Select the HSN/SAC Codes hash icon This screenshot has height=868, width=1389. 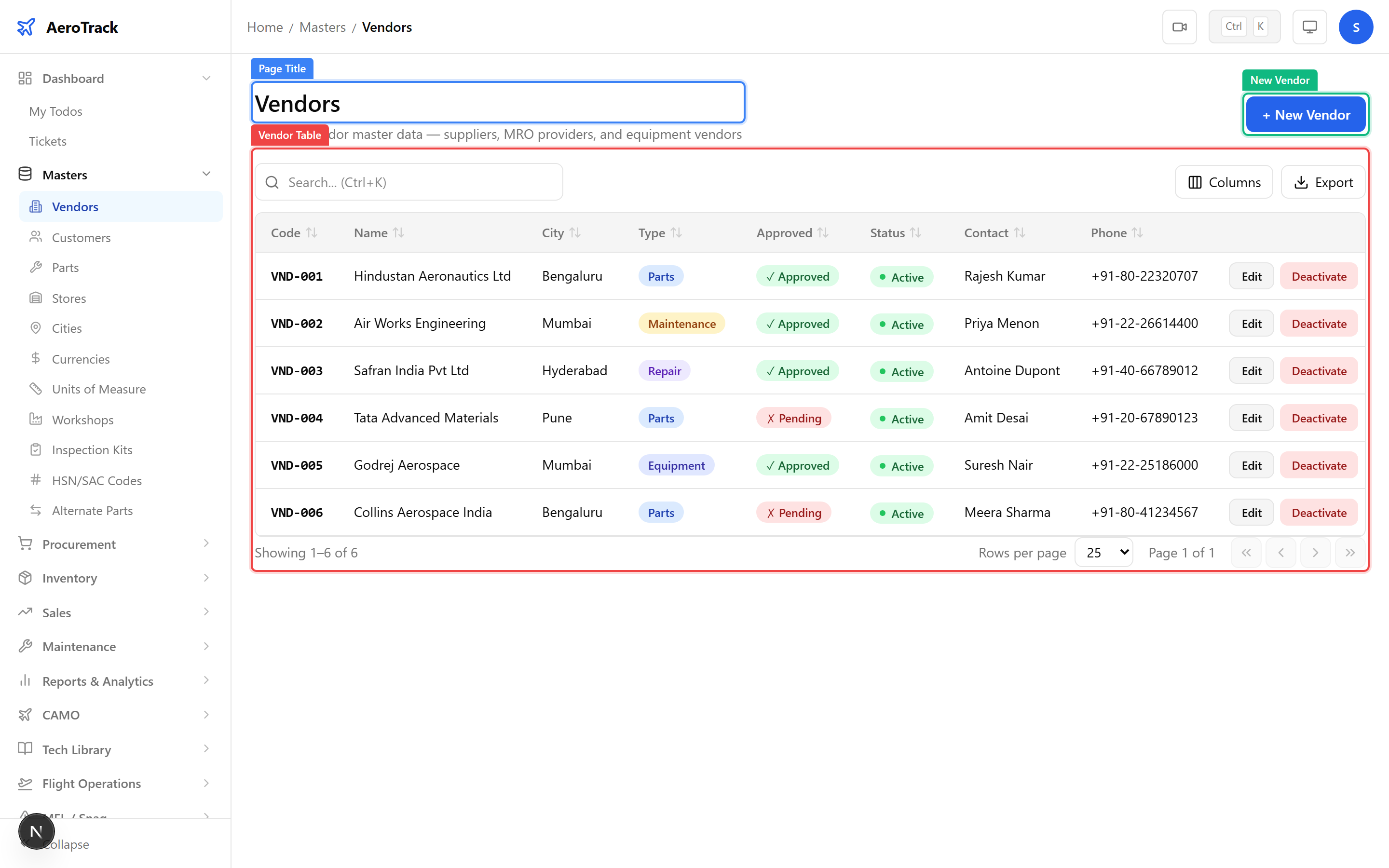pyautogui.click(x=36, y=480)
